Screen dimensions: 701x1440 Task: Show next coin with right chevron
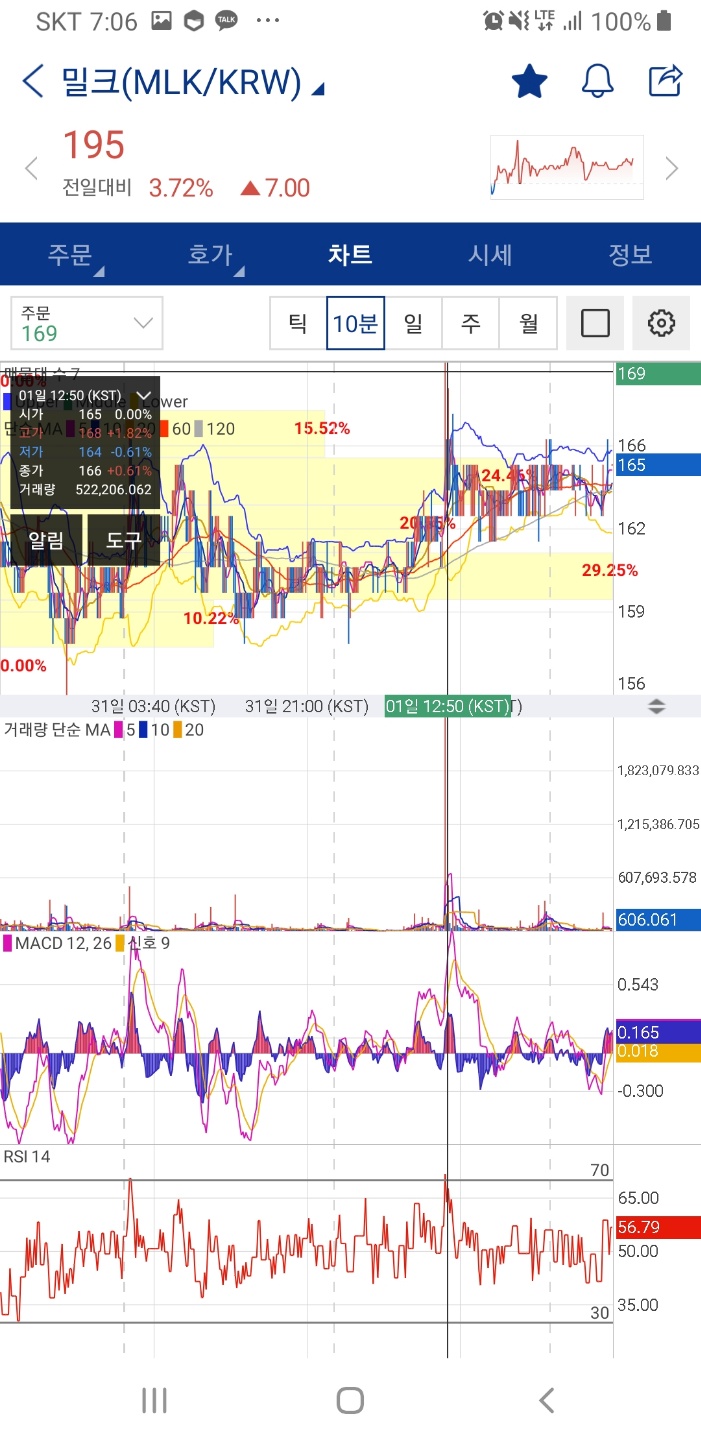672,168
